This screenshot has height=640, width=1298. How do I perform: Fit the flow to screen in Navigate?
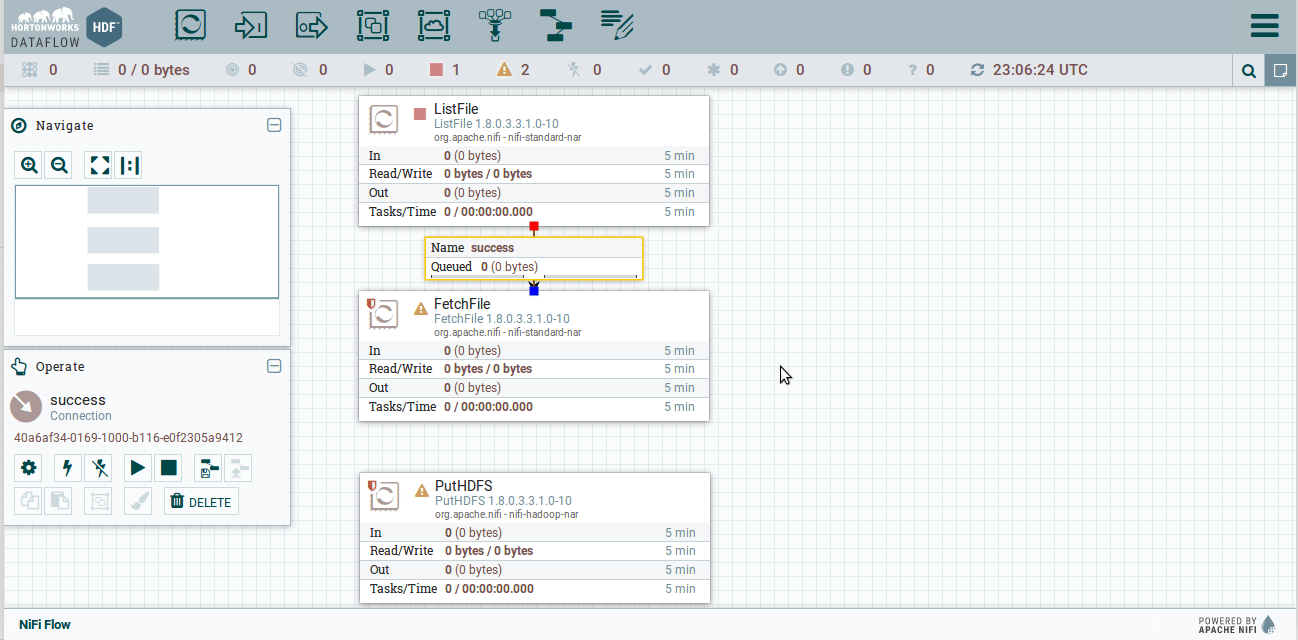[99, 166]
